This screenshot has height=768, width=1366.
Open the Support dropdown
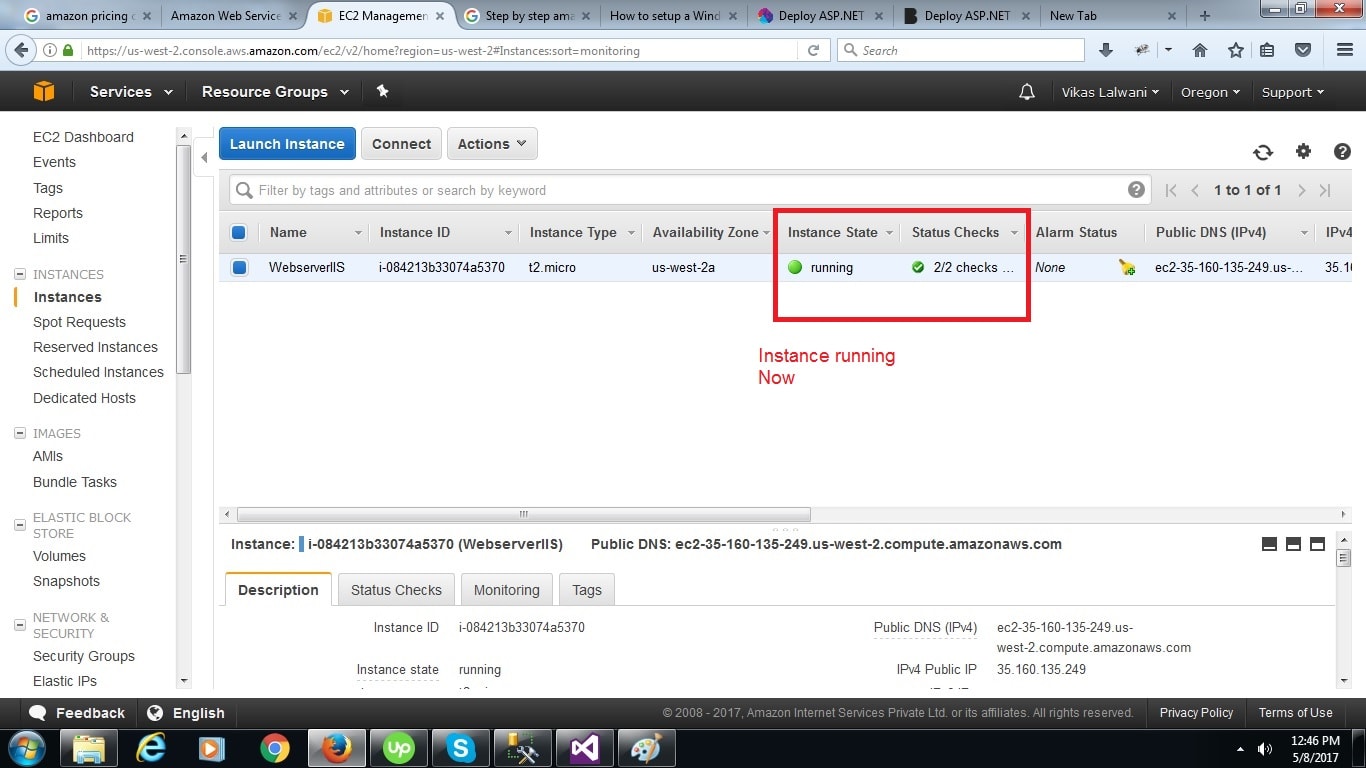point(1293,92)
